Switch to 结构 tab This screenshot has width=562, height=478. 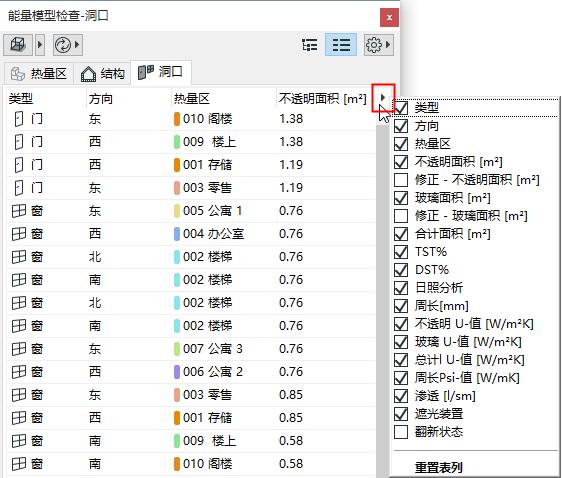tap(103, 73)
